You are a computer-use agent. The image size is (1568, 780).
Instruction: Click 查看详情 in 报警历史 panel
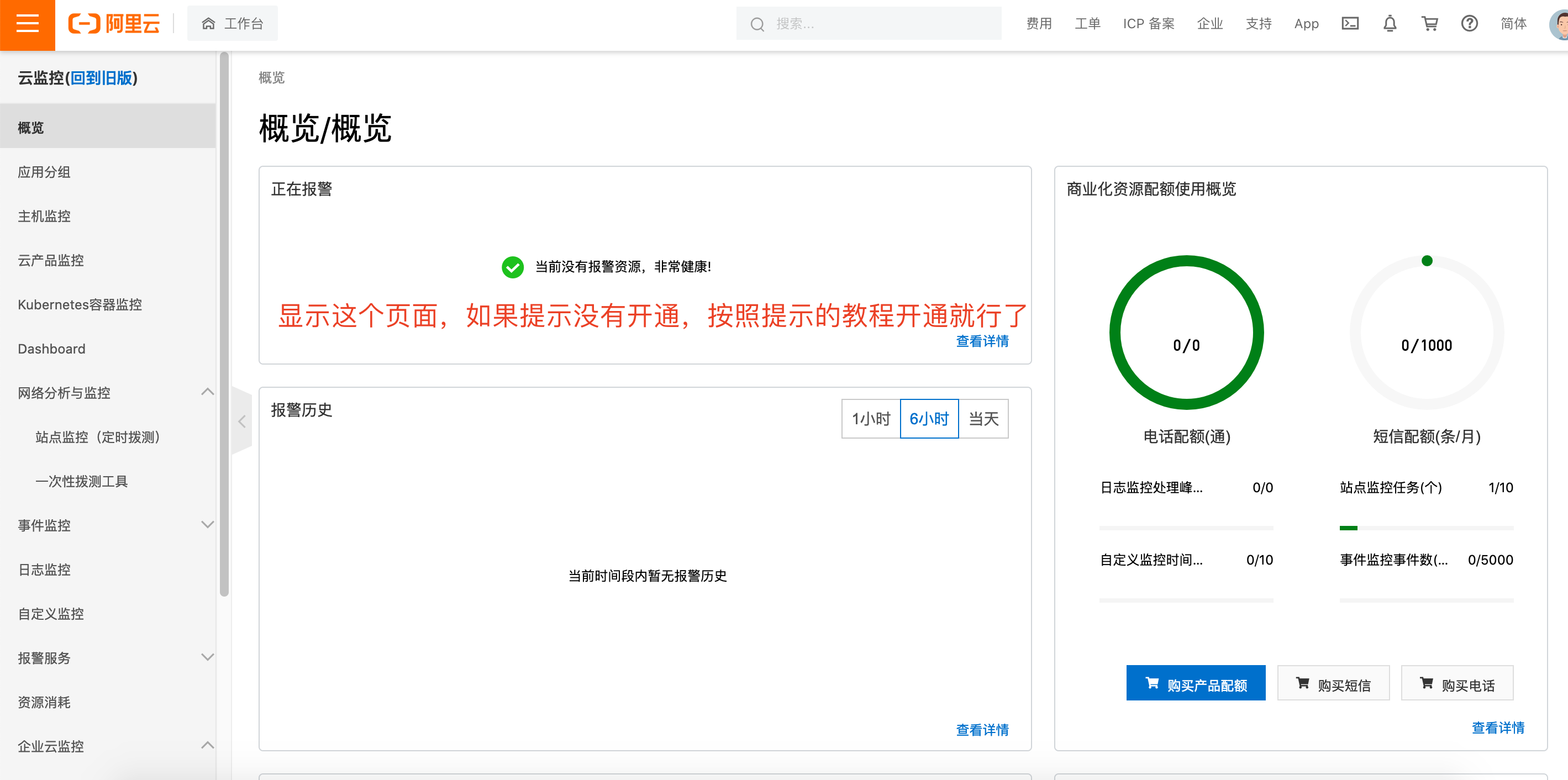click(982, 730)
